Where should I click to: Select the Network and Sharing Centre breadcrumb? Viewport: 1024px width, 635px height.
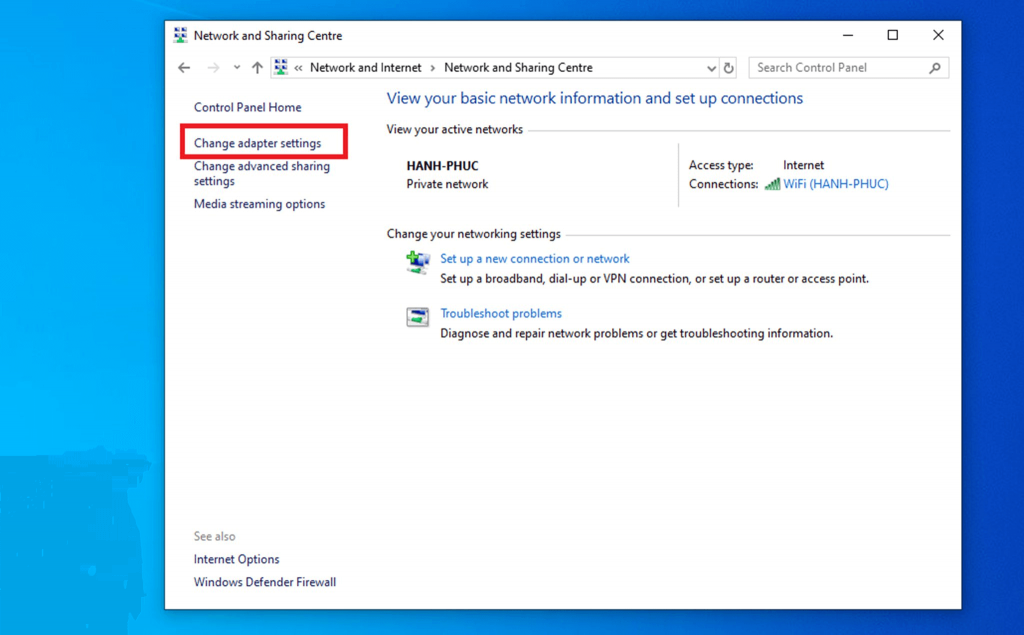point(519,68)
